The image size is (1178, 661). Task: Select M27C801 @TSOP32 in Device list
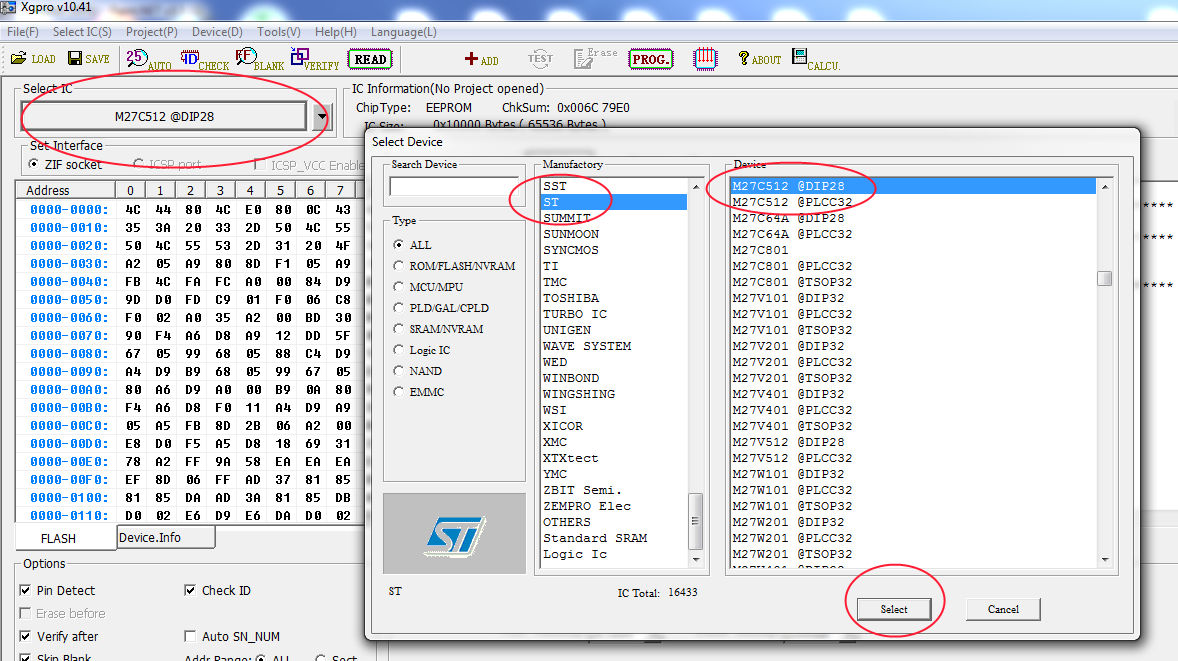913,282
